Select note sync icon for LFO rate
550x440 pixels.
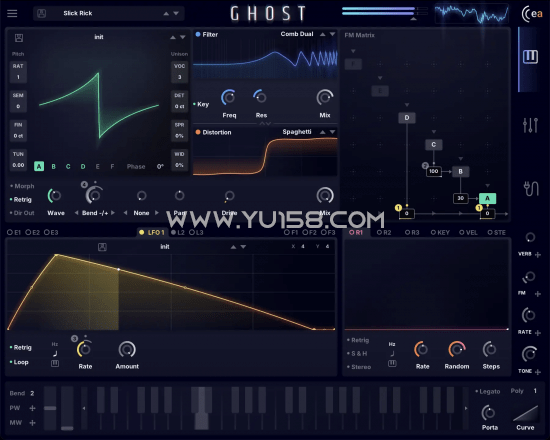pos(55,354)
